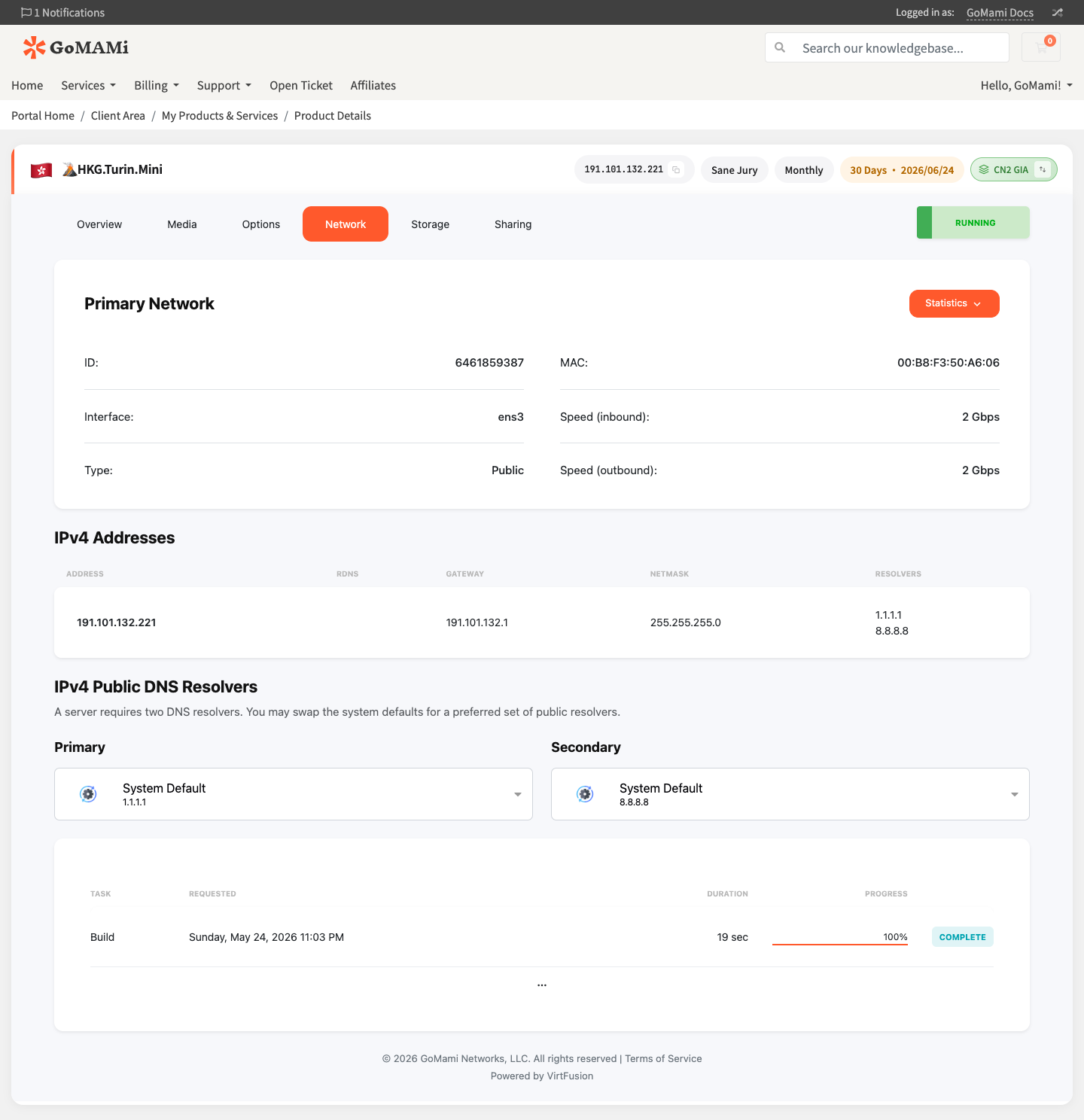Viewport: 1084px width, 1120px height.
Task: Open the Terms of Service link
Action: pyautogui.click(x=663, y=1058)
